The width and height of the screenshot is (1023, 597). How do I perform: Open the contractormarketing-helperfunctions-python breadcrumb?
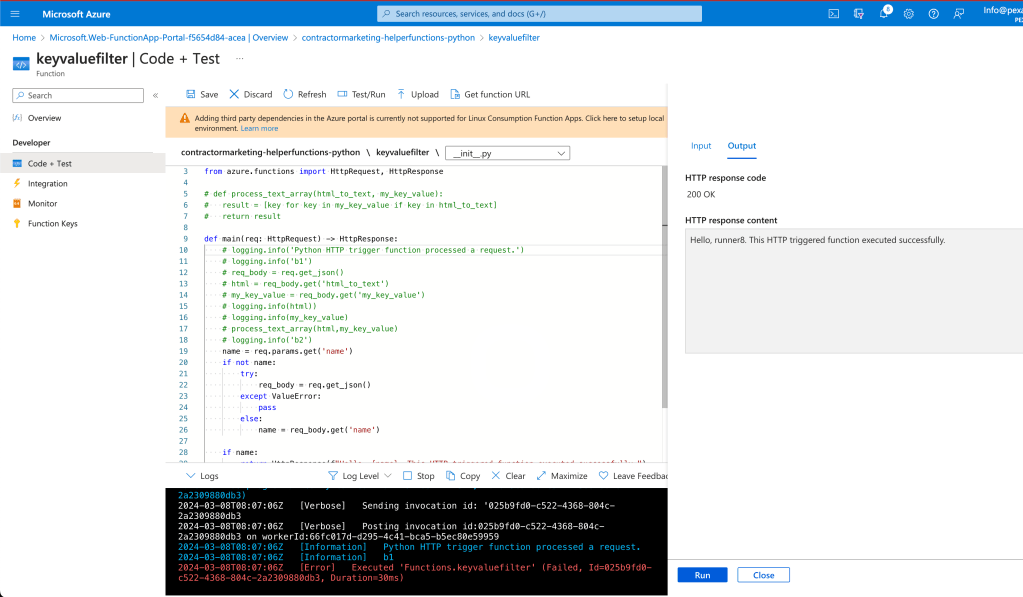(388, 38)
